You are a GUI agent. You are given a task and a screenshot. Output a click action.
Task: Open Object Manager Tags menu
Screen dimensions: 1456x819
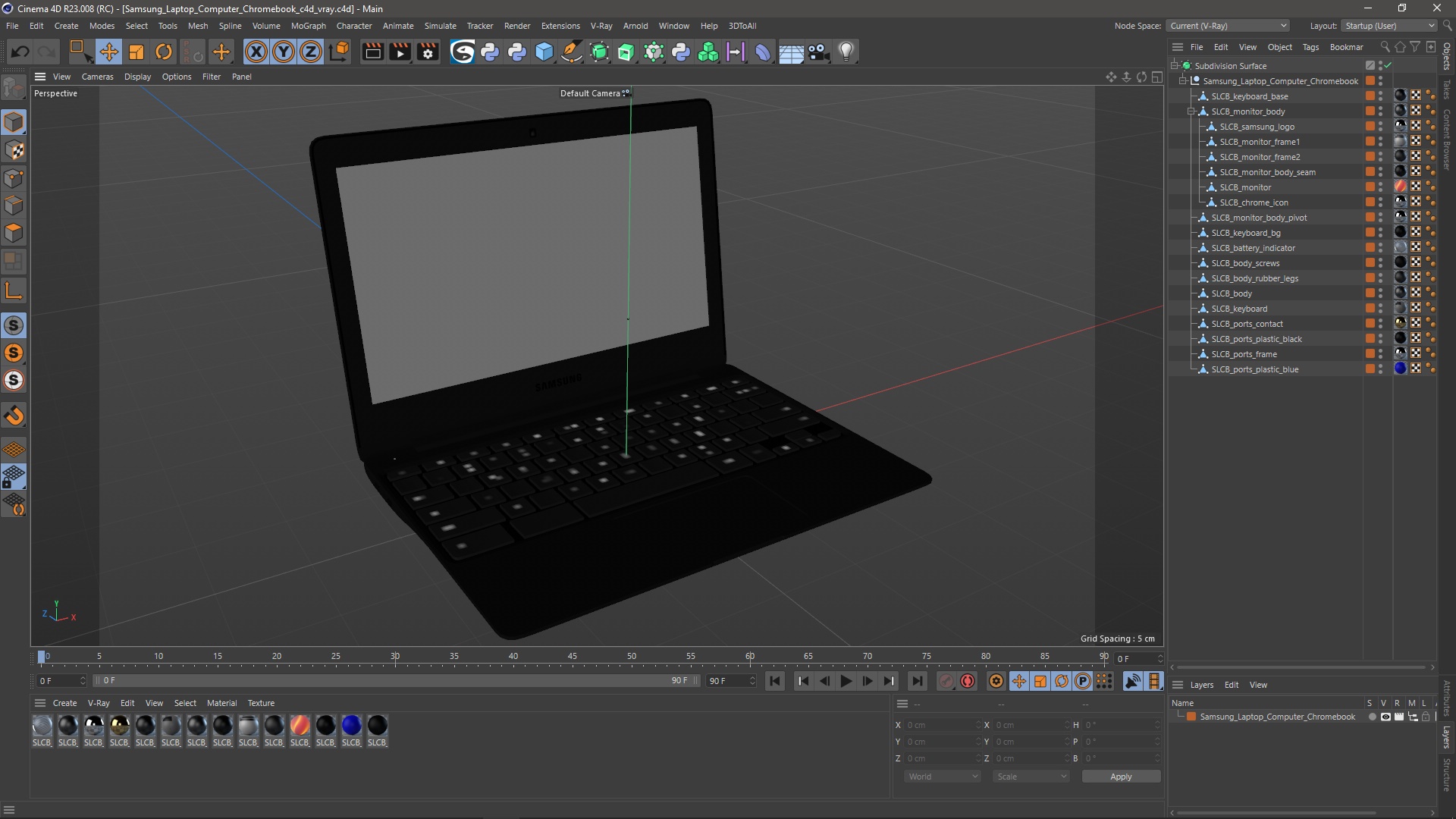(x=1310, y=47)
